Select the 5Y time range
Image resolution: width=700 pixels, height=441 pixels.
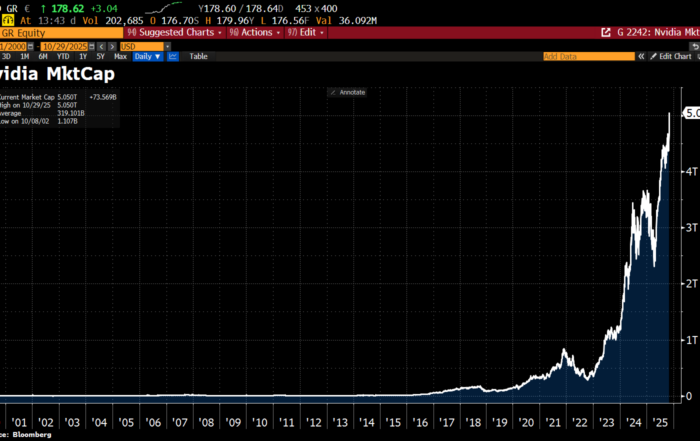100,56
